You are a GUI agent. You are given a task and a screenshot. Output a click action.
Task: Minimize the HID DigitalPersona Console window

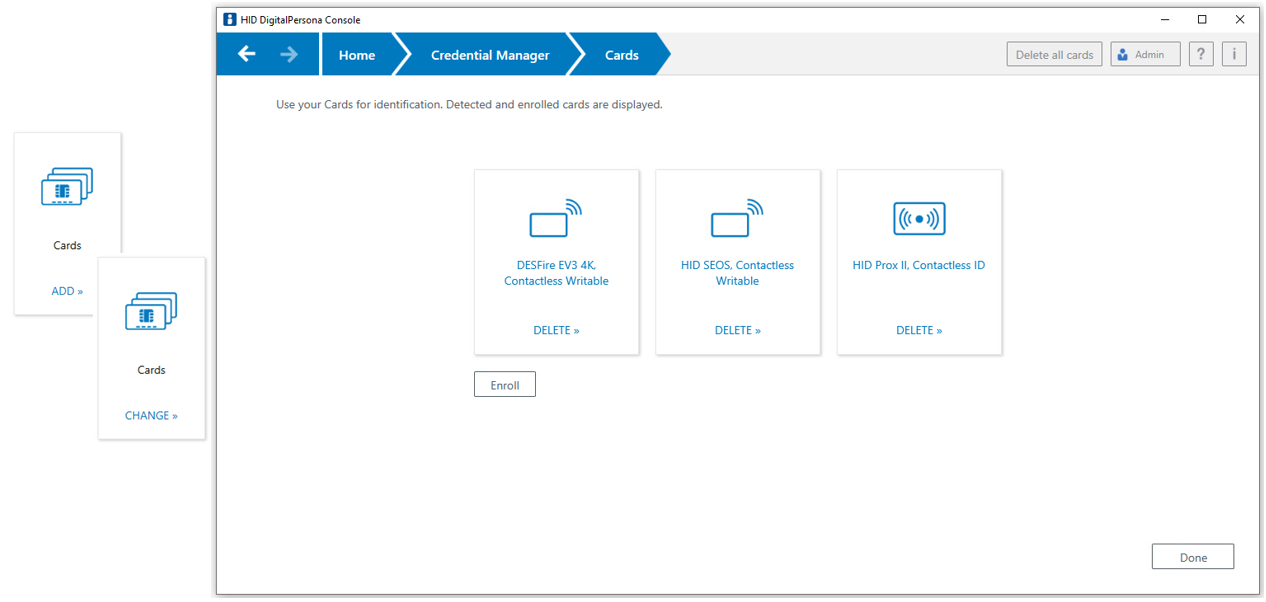(1165, 19)
